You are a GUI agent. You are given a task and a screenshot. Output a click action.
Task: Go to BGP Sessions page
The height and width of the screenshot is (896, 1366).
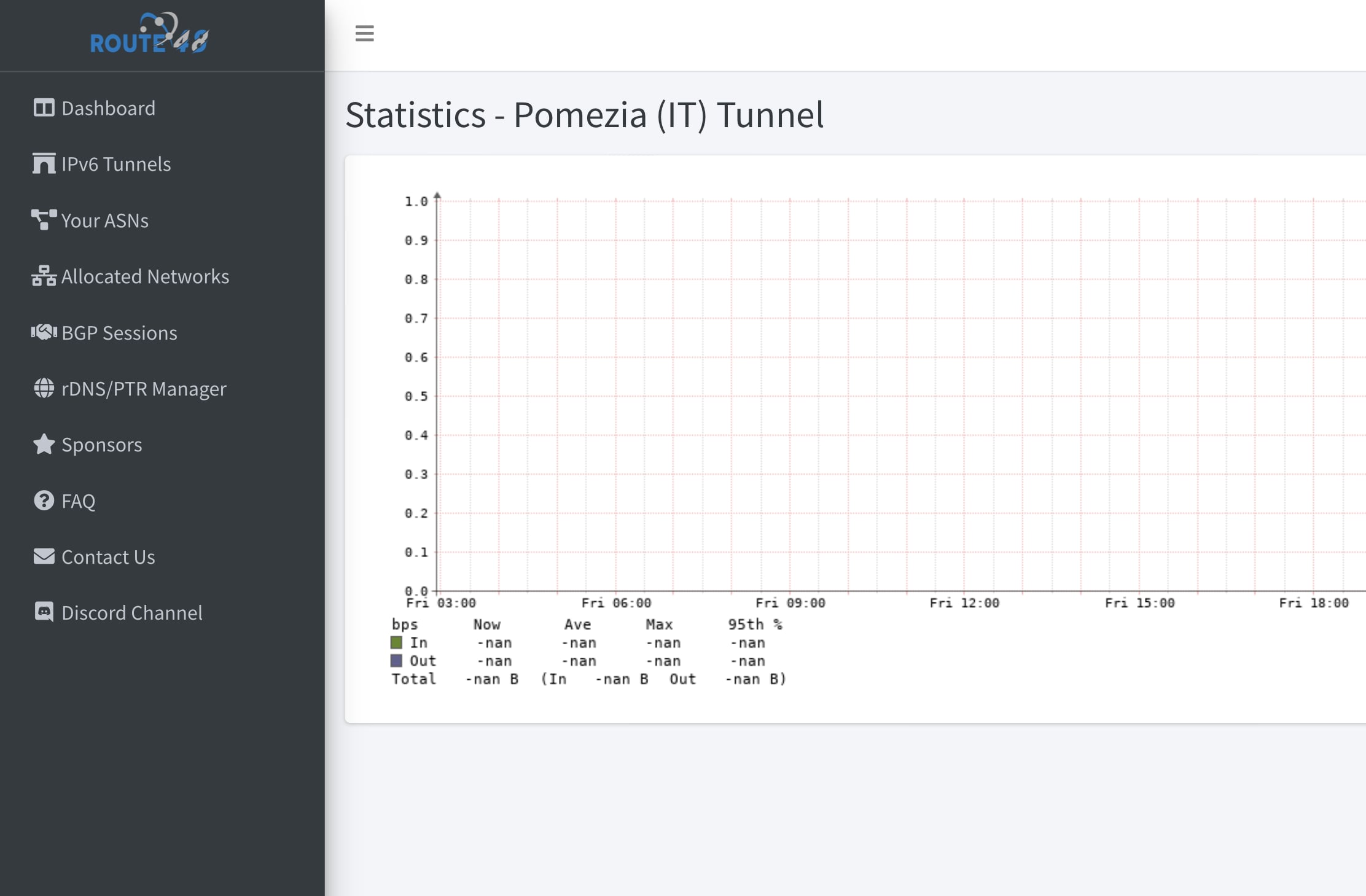point(119,333)
